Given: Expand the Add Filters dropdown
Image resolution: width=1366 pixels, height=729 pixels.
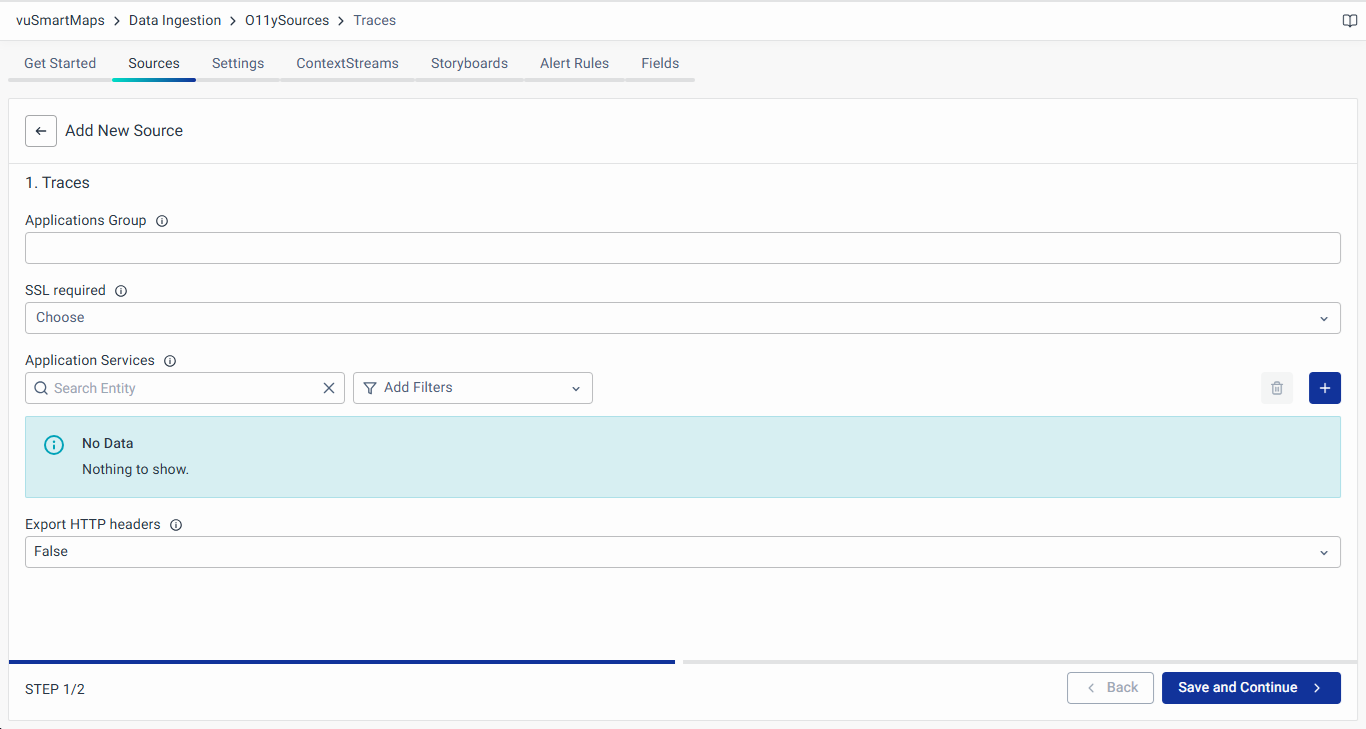Looking at the screenshot, I should point(472,388).
